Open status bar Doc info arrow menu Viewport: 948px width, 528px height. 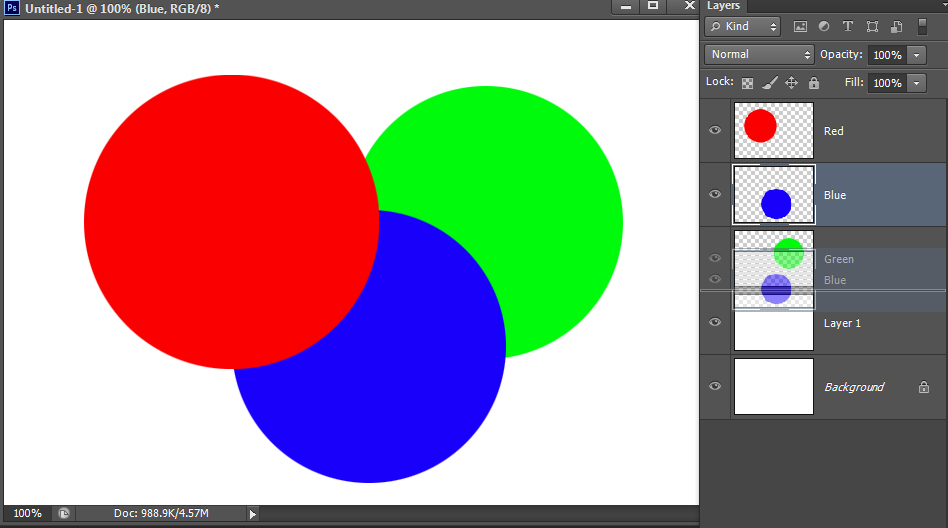pos(252,514)
